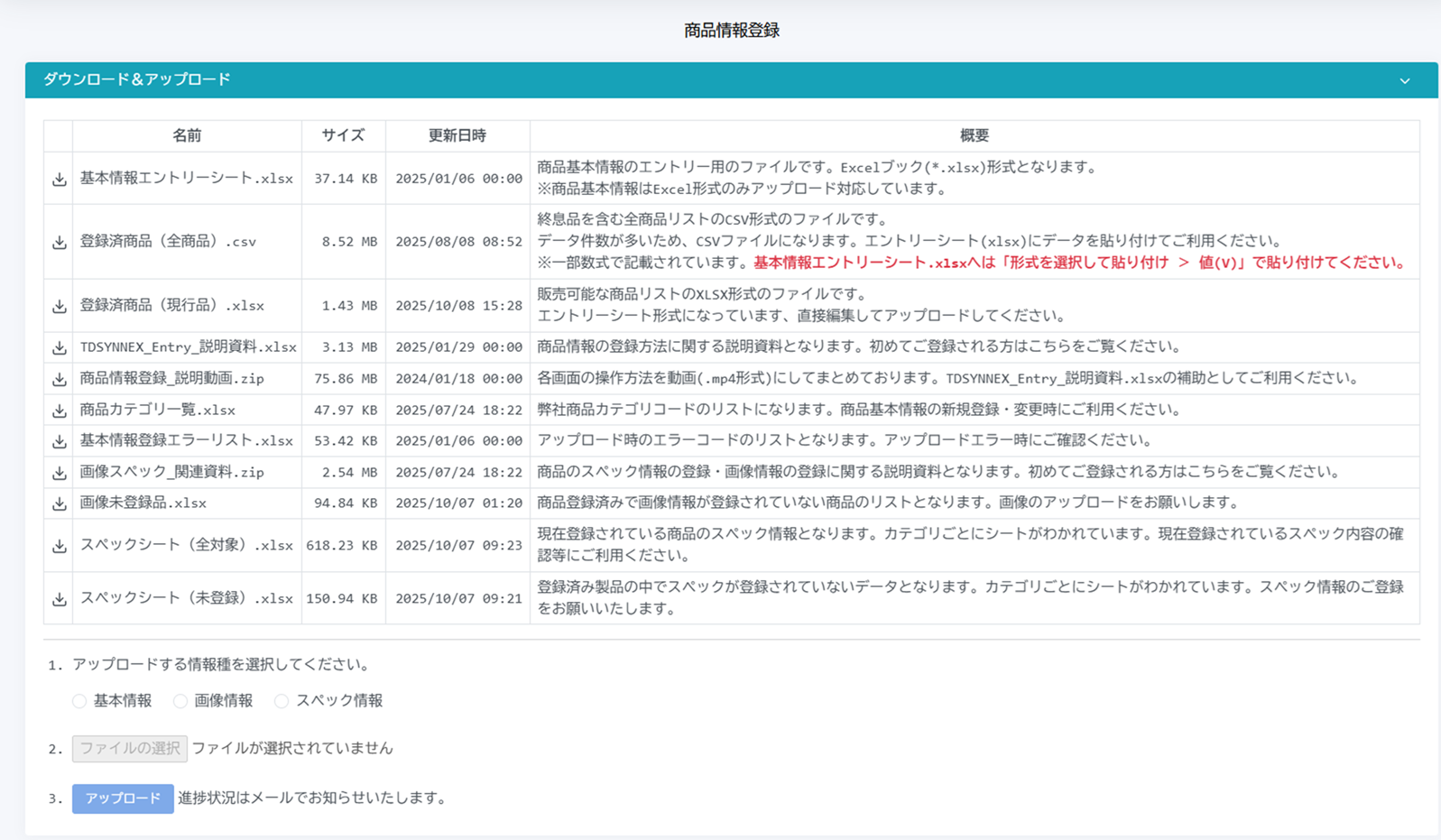Image resolution: width=1441 pixels, height=840 pixels.
Task: Collapse the ダウンロード＆アップロード panel chevron
Action: pyautogui.click(x=1404, y=81)
